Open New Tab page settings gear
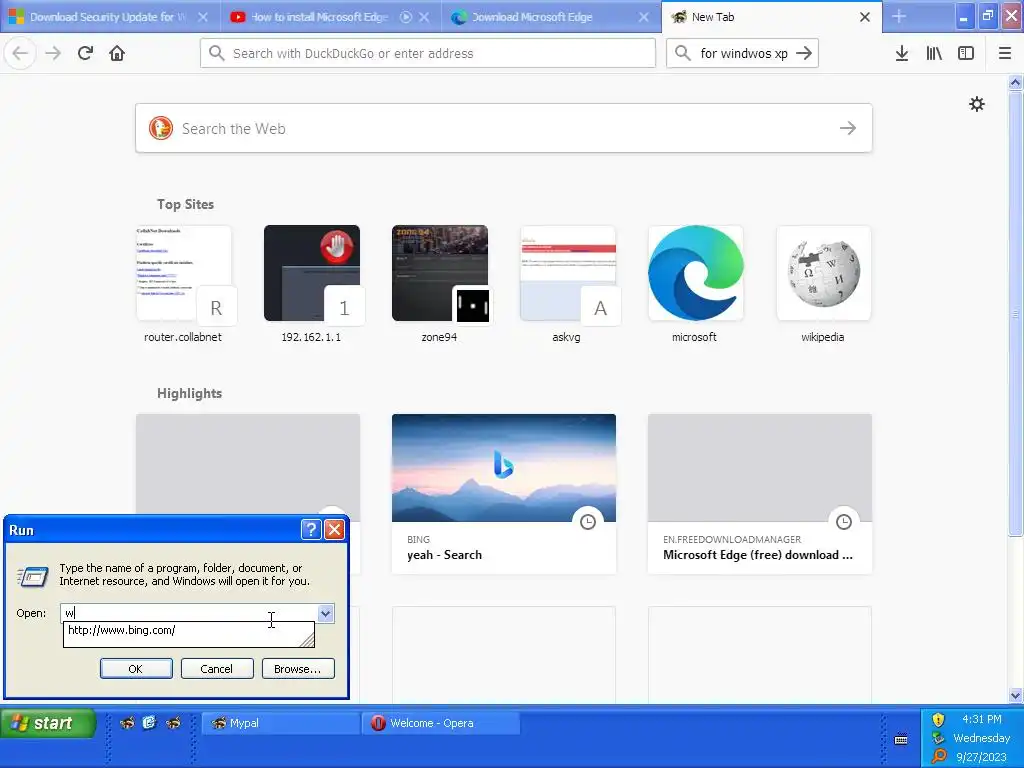Image resolution: width=1024 pixels, height=768 pixels. [976, 104]
